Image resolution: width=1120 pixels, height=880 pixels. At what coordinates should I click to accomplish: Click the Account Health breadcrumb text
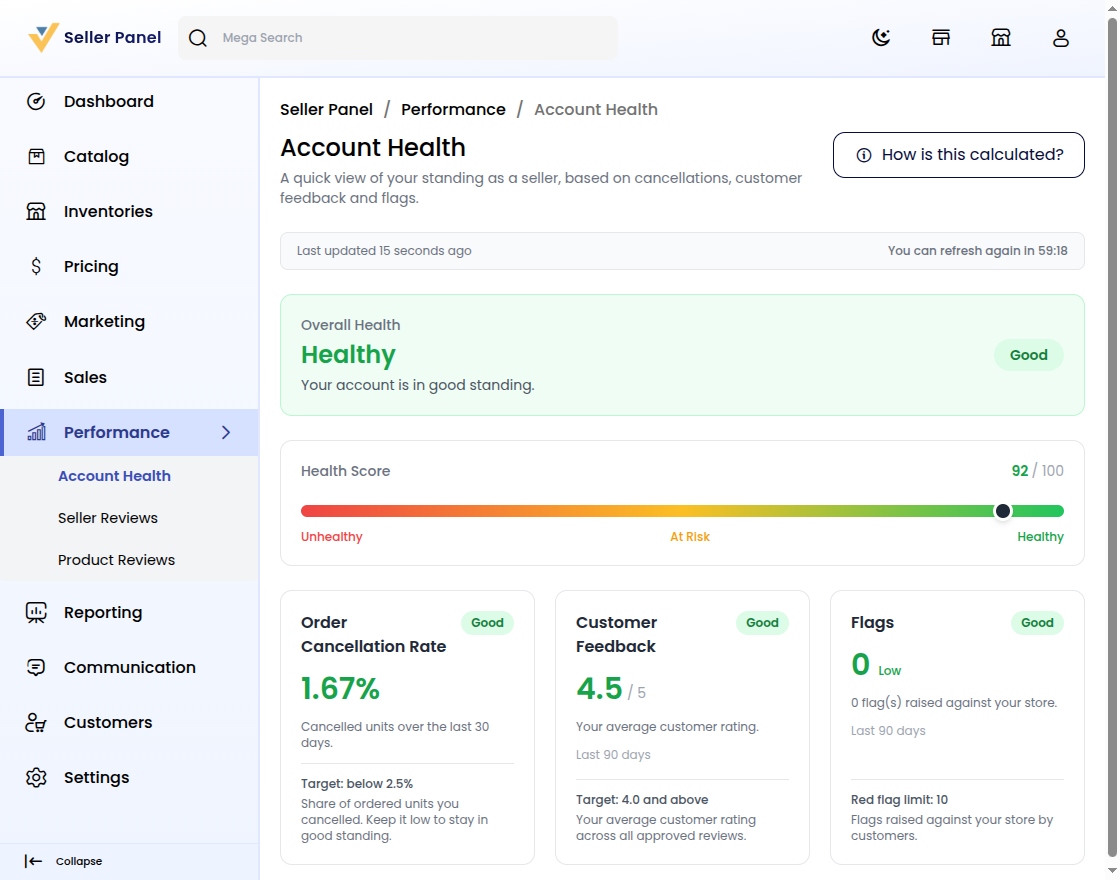(x=596, y=109)
